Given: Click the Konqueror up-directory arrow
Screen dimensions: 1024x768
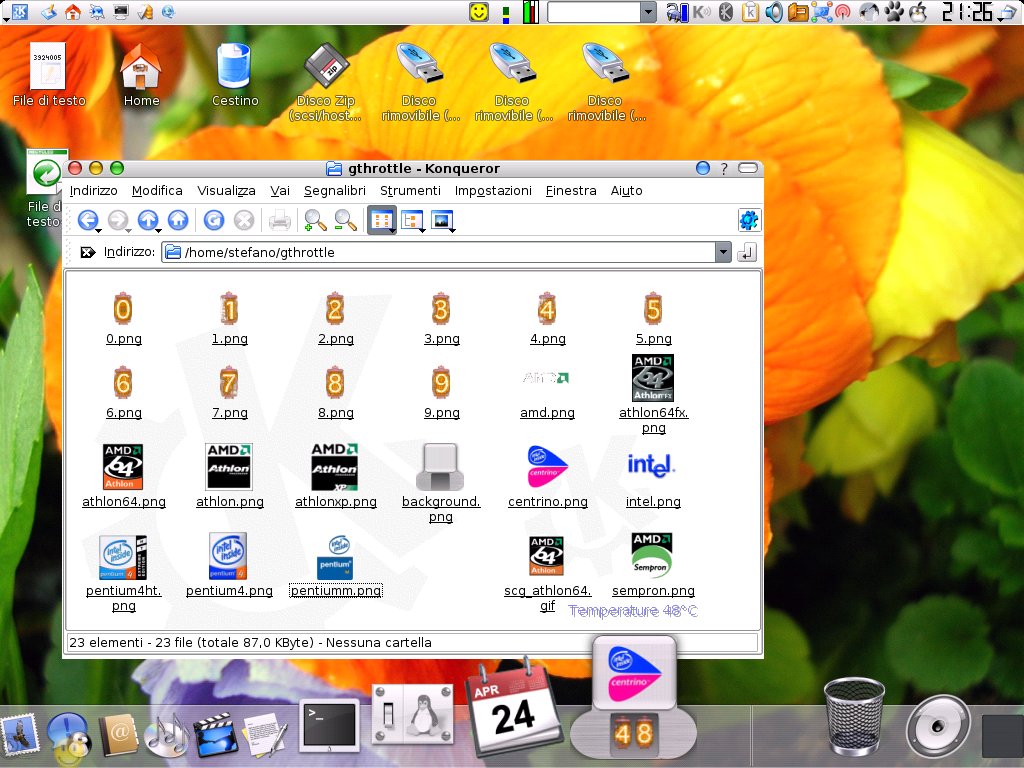Looking at the screenshot, I should 148,220.
